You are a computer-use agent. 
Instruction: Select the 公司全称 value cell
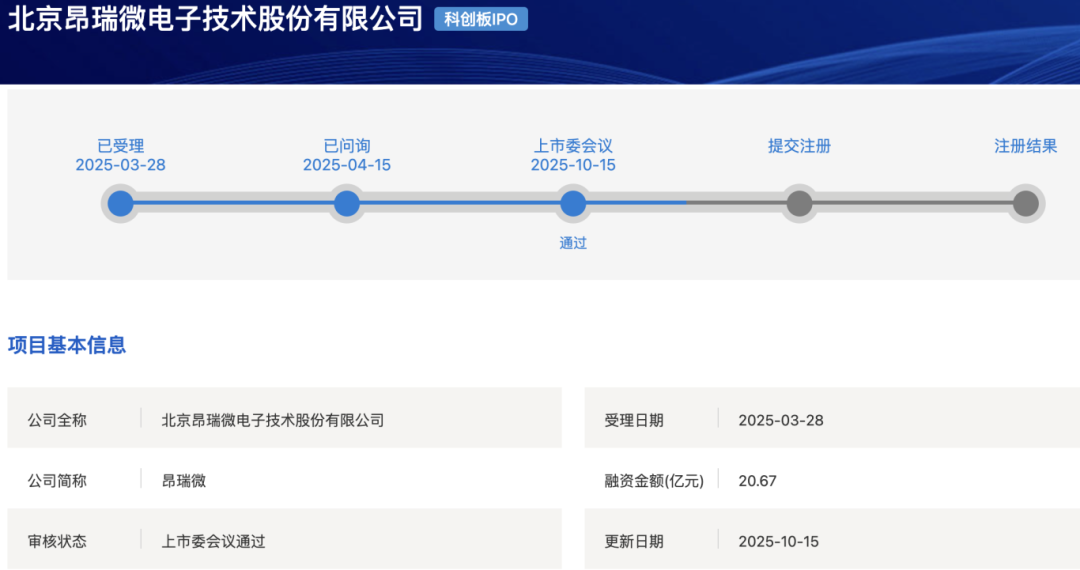[273, 420]
